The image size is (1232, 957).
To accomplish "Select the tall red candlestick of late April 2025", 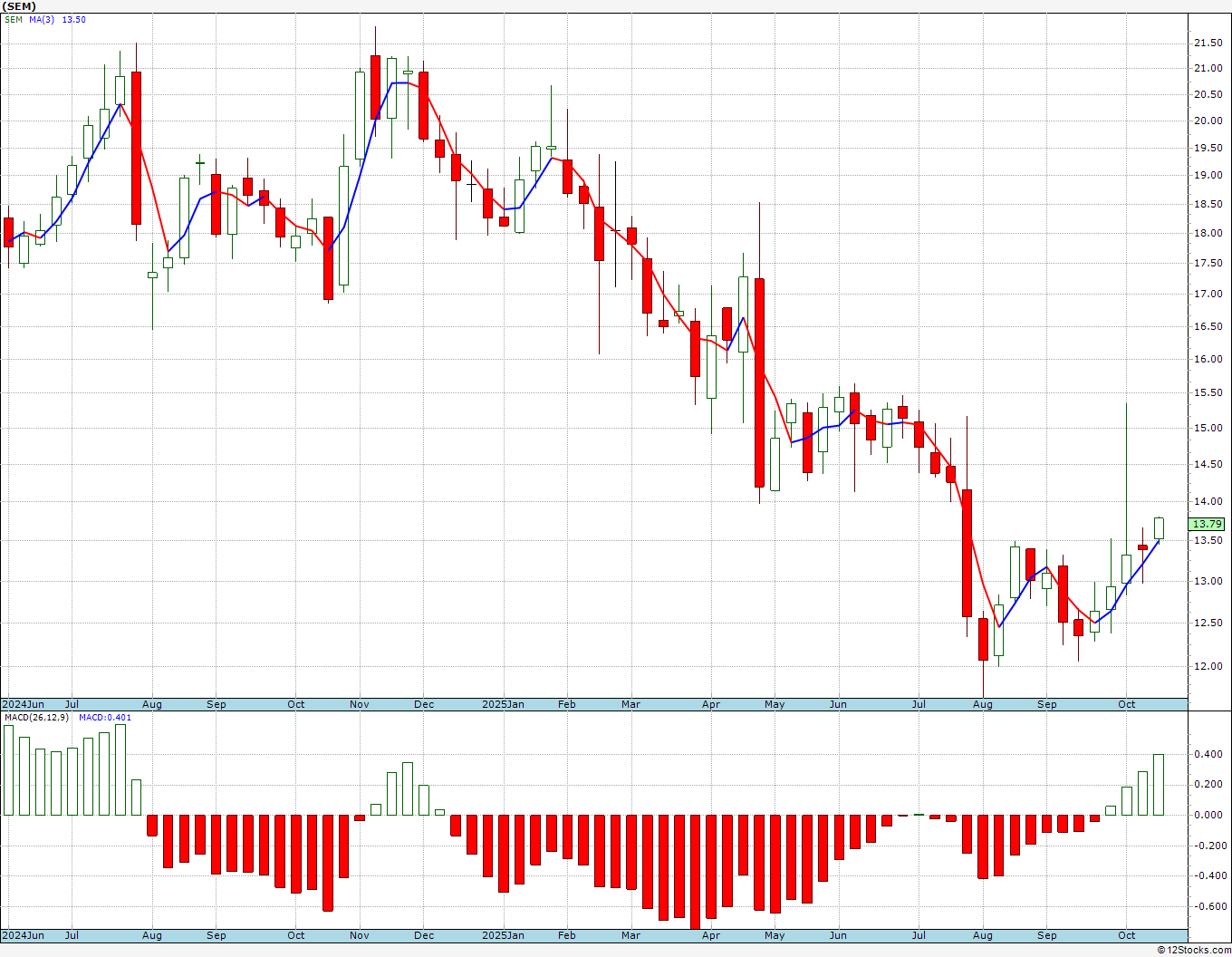I will click(x=759, y=382).
